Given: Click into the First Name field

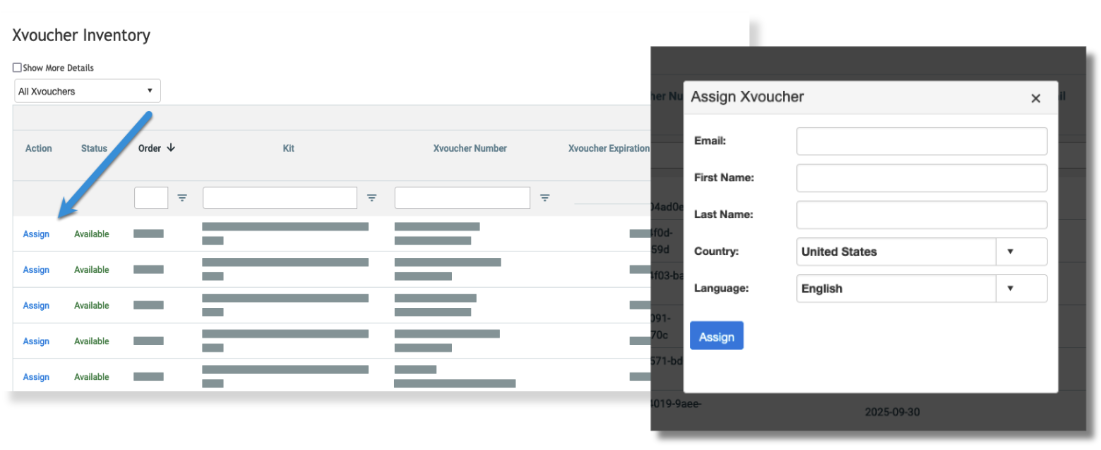Looking at the screenshot, I should click(922, 178).
